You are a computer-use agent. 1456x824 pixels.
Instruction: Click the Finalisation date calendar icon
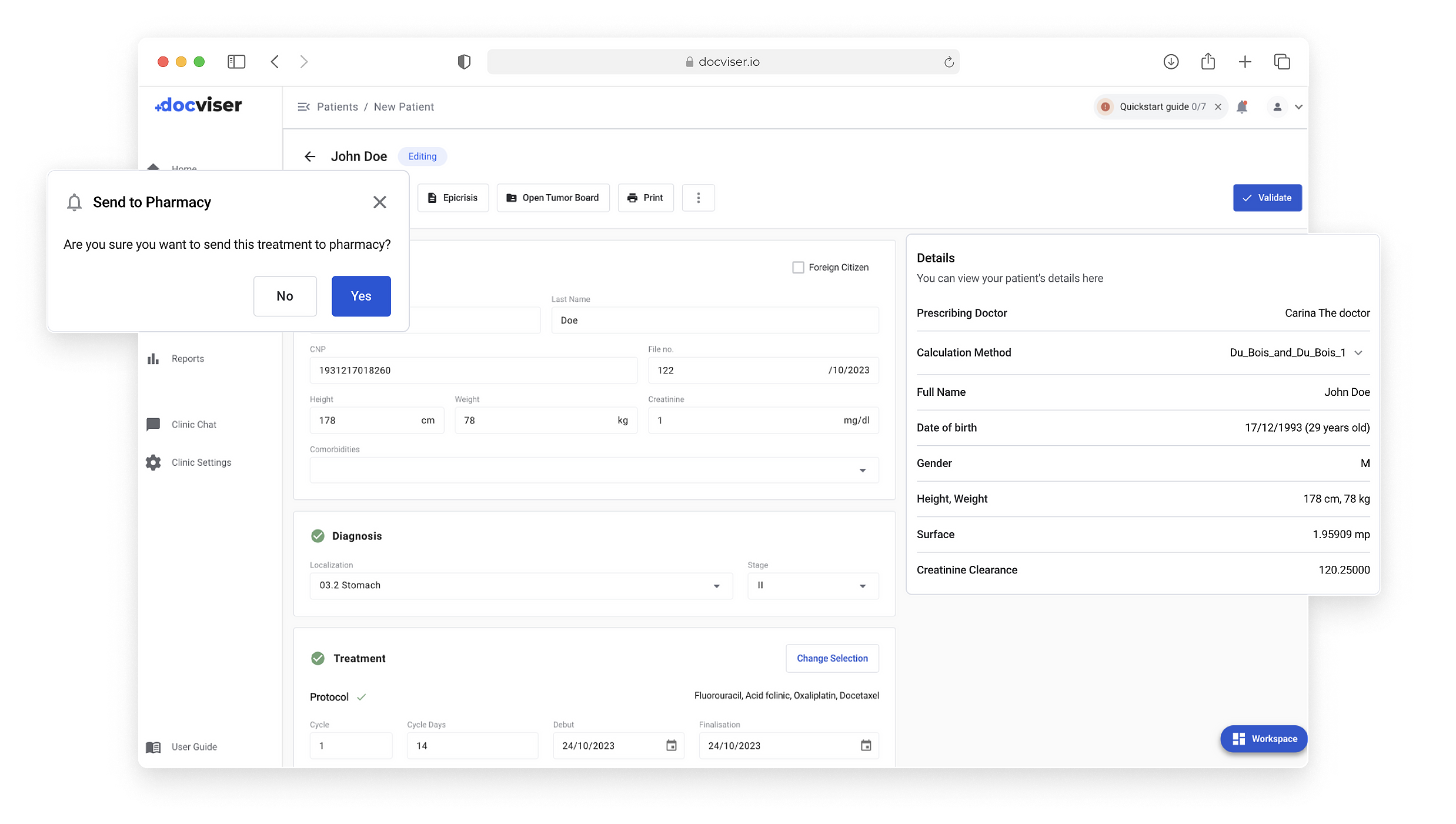coord(866,746)
